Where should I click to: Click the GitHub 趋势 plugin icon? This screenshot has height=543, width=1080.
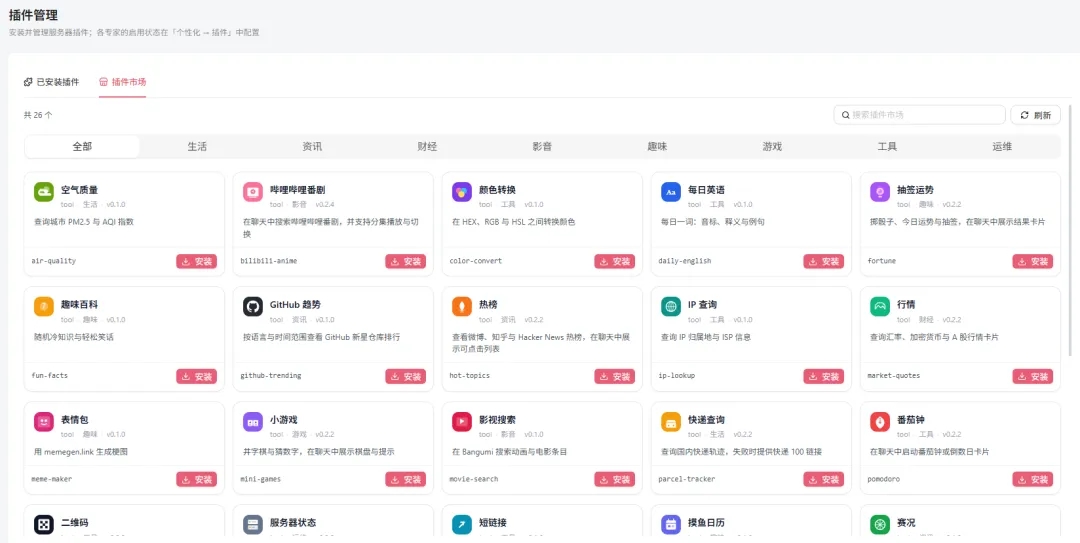(x=253, y=307)
